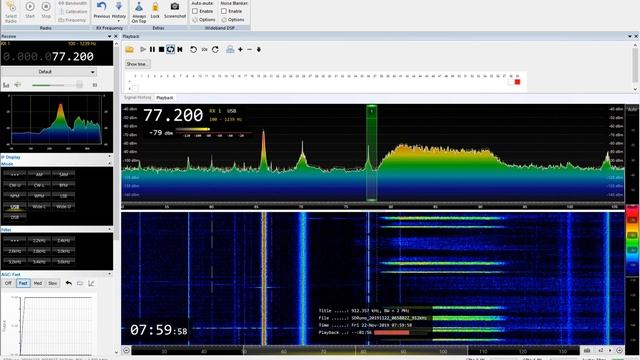Select USB mode

(x=15, y=207)
